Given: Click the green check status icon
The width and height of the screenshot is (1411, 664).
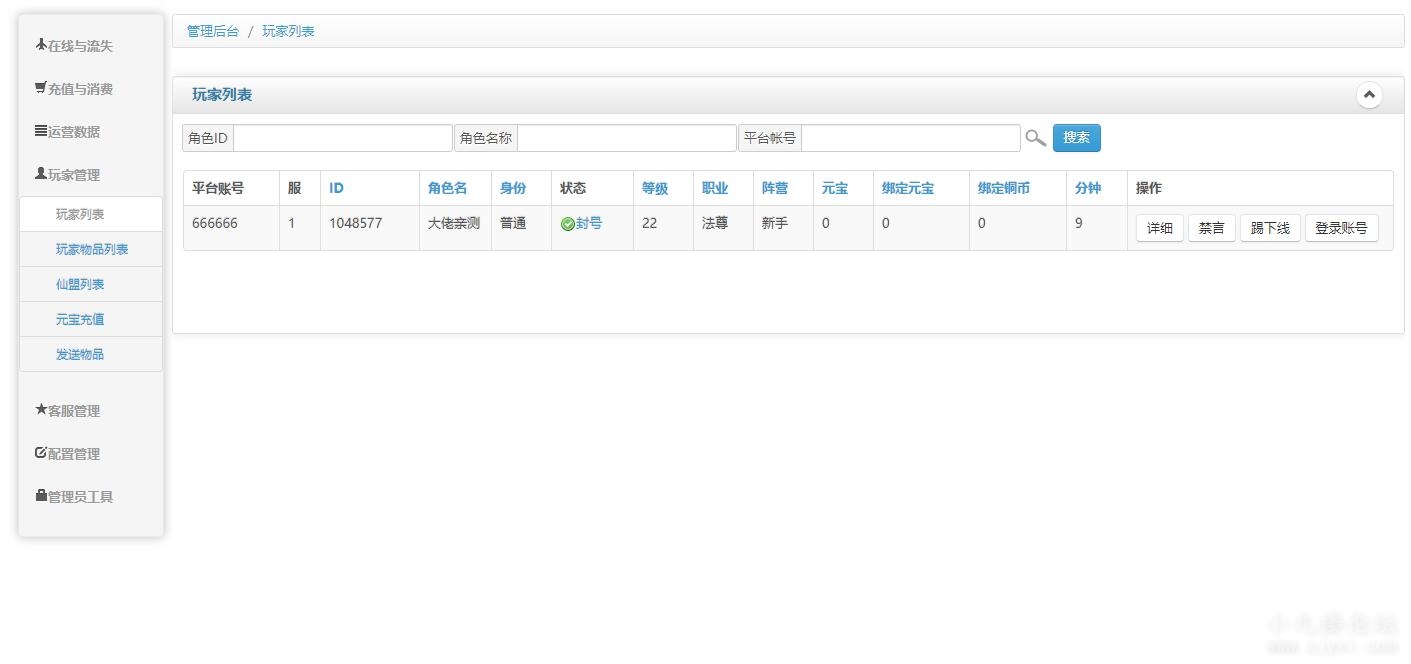Looking at the screenshot, I should [567, 224].
